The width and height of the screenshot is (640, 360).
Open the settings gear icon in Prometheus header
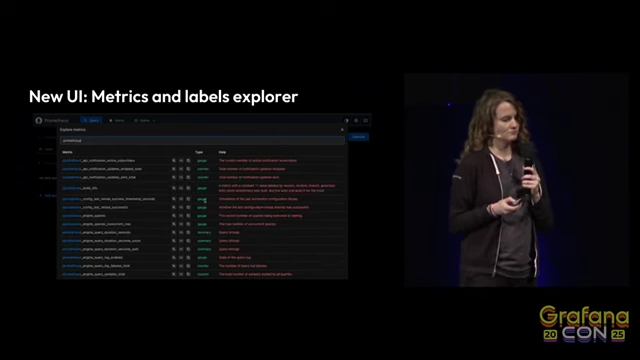(x=356, y=120)
